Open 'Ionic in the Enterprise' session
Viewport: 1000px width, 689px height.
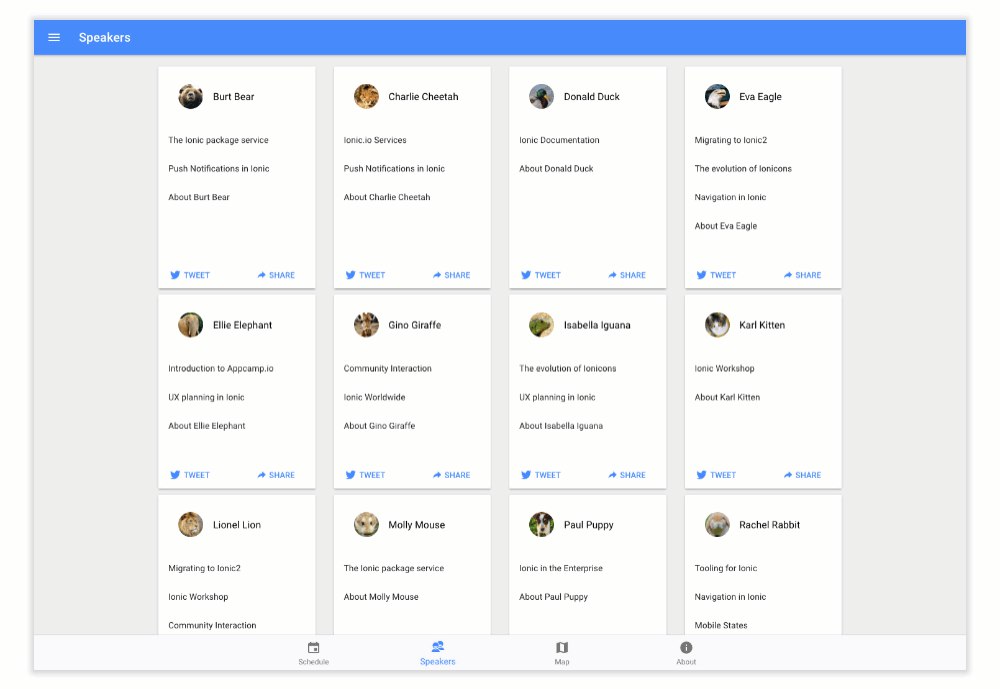pyautogui.click(x=561, y=568)
